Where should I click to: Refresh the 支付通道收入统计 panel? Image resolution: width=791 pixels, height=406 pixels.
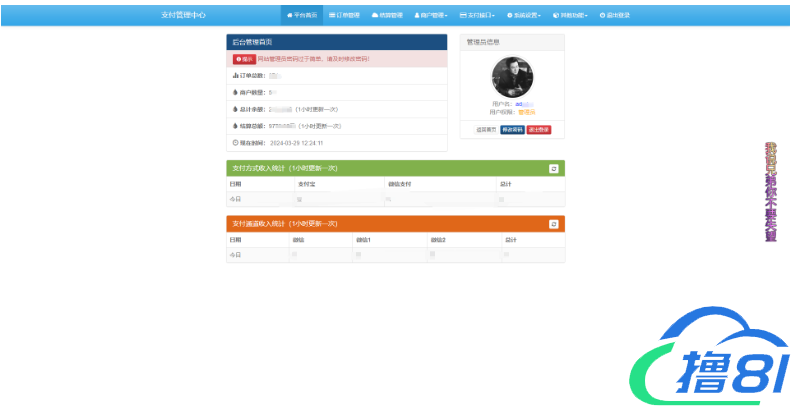(553, 224)
